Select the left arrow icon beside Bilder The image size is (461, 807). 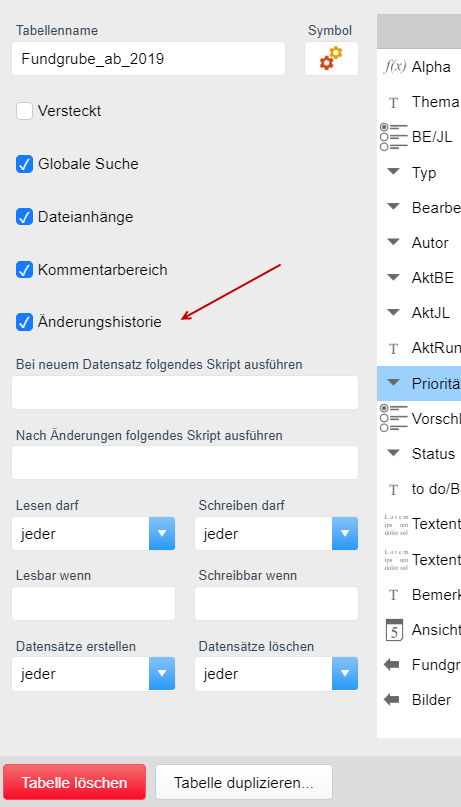coord(392,700)
